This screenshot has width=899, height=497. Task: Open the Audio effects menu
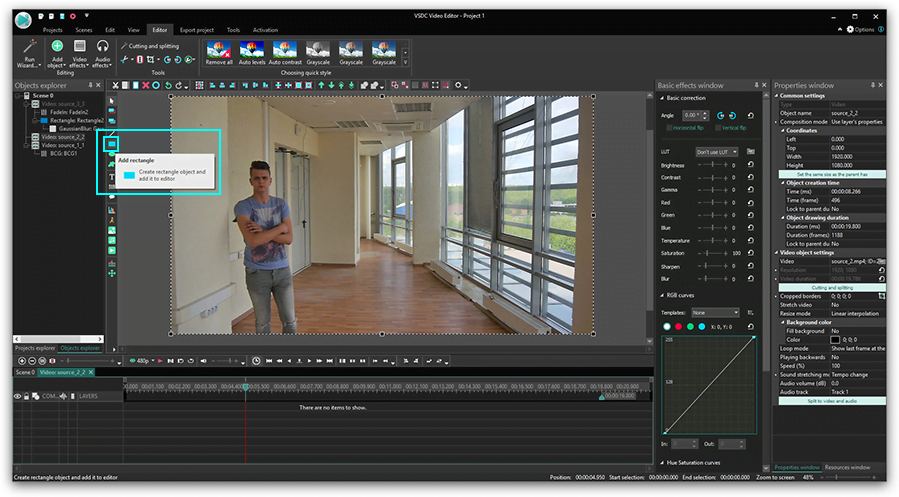103,53
